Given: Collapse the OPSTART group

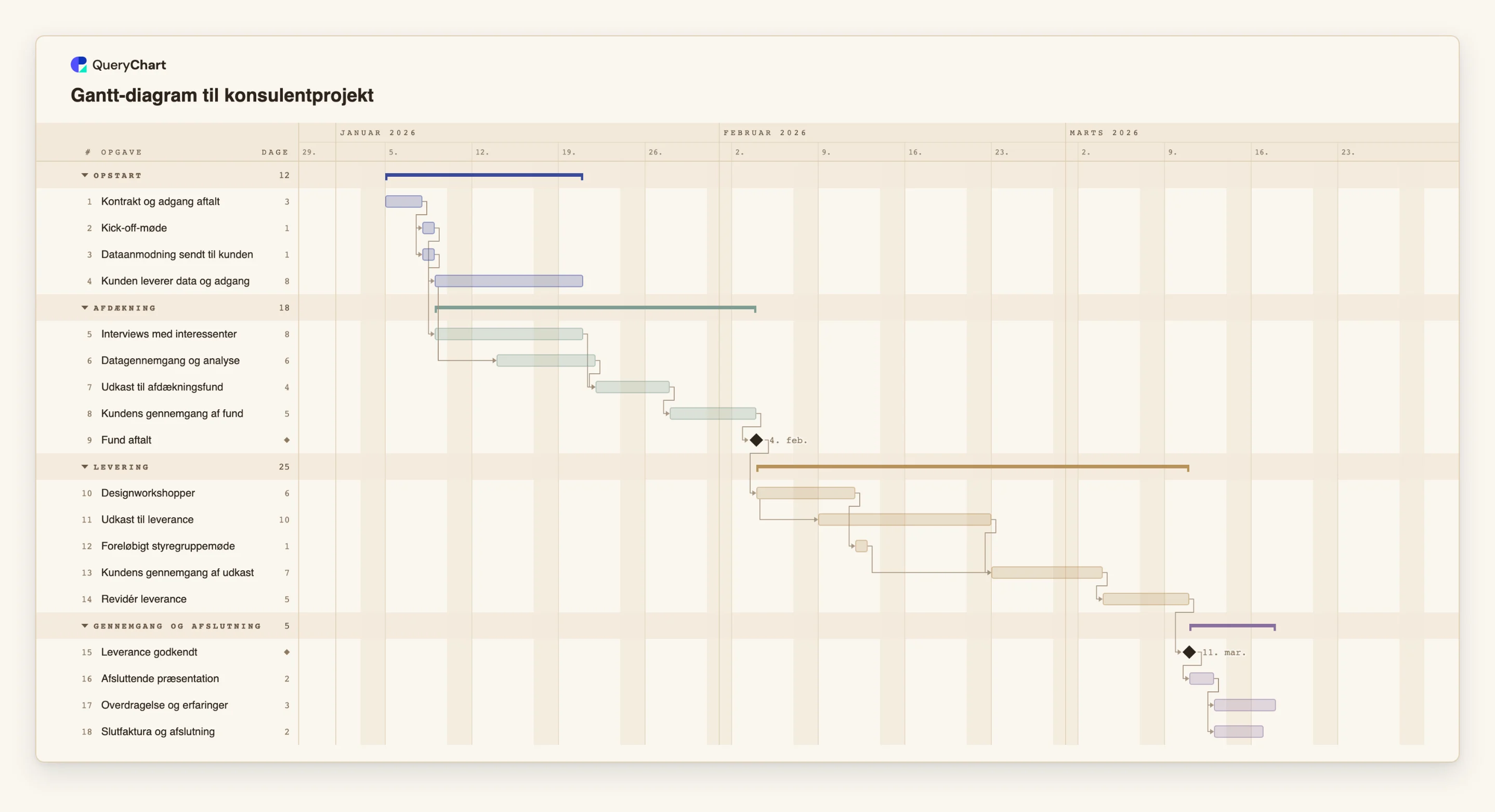Looking at the screenshot, I should tap(85, 175).
